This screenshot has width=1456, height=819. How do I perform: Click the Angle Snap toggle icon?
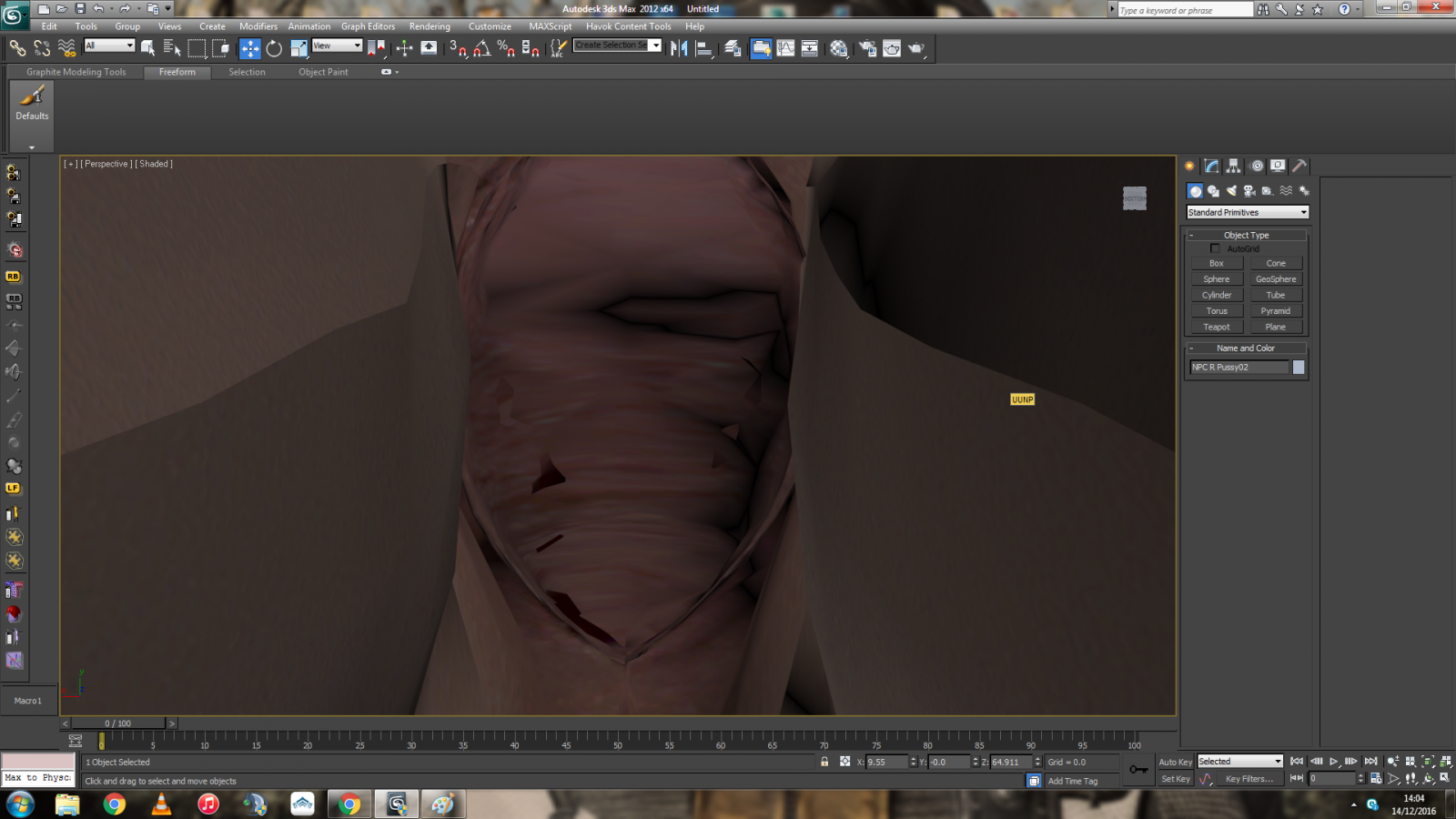click(482, 48)
